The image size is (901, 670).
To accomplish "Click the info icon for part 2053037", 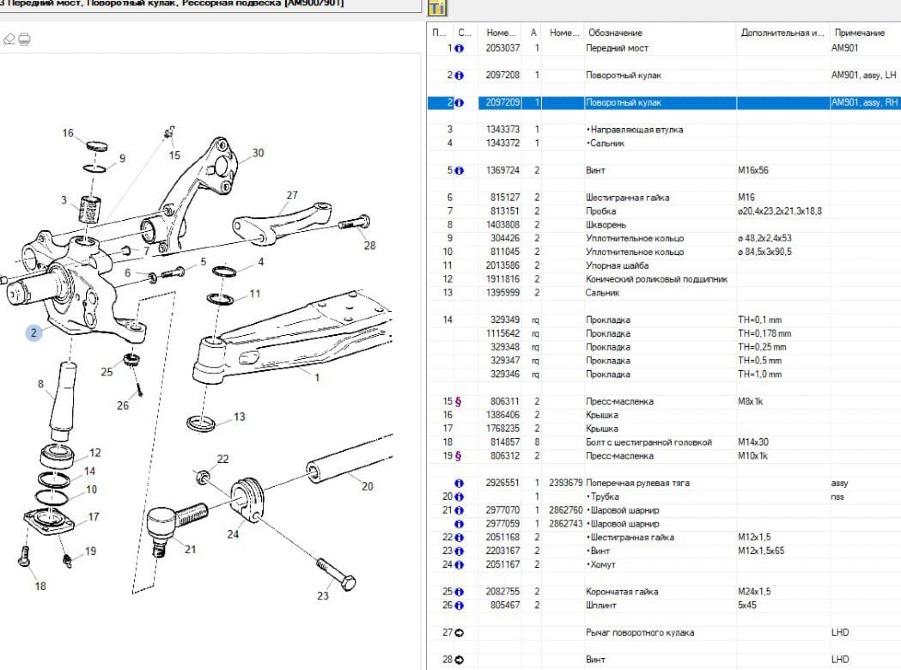I will pyautogui.click(x=459, y=48).
